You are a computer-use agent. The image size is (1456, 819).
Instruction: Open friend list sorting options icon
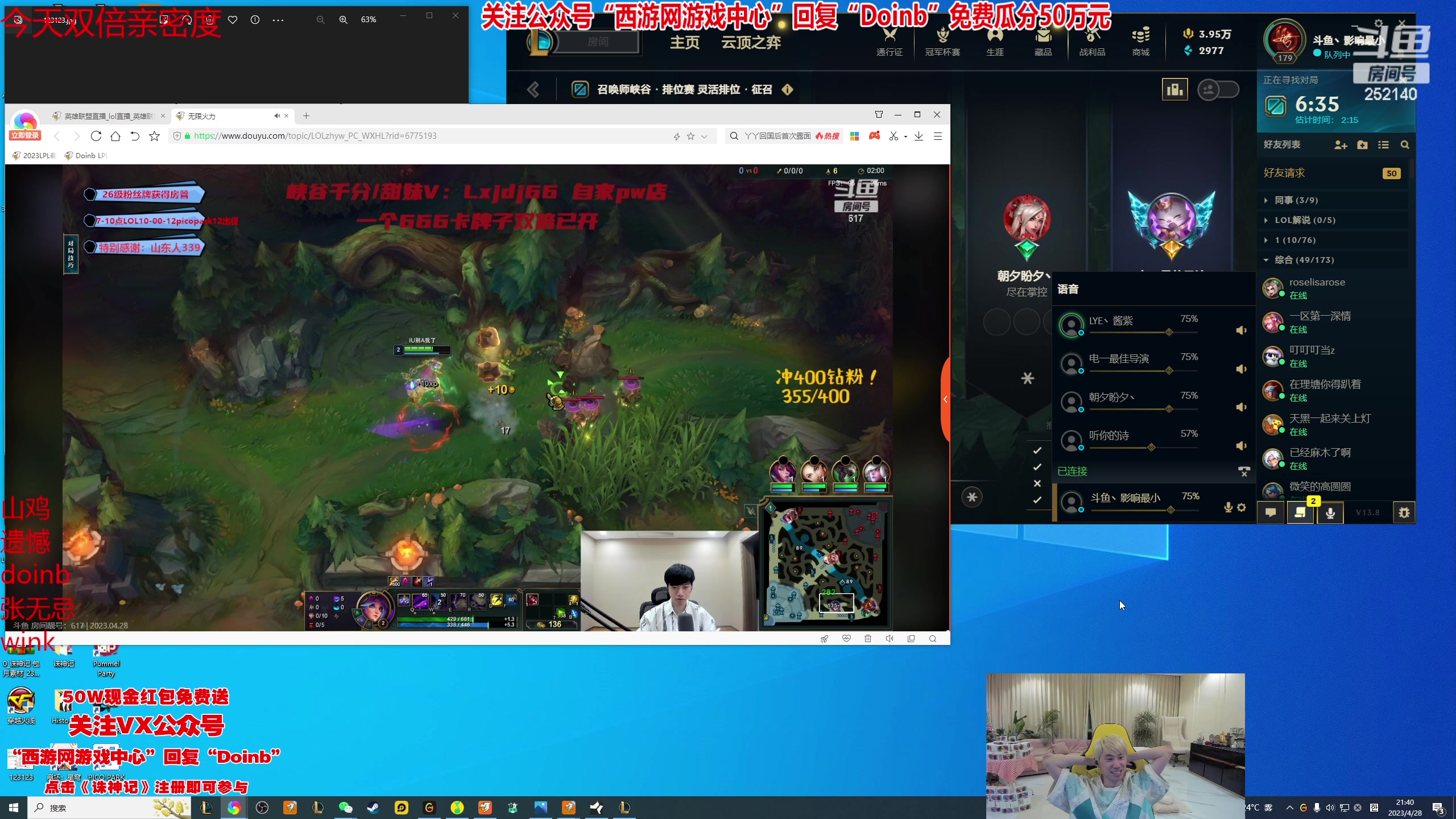(x=1384, y=145)
